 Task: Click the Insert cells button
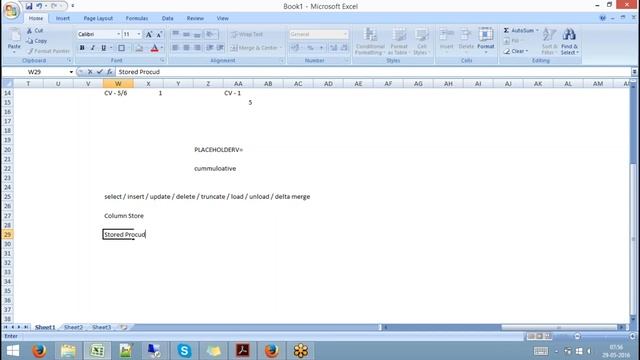[447, 40]
